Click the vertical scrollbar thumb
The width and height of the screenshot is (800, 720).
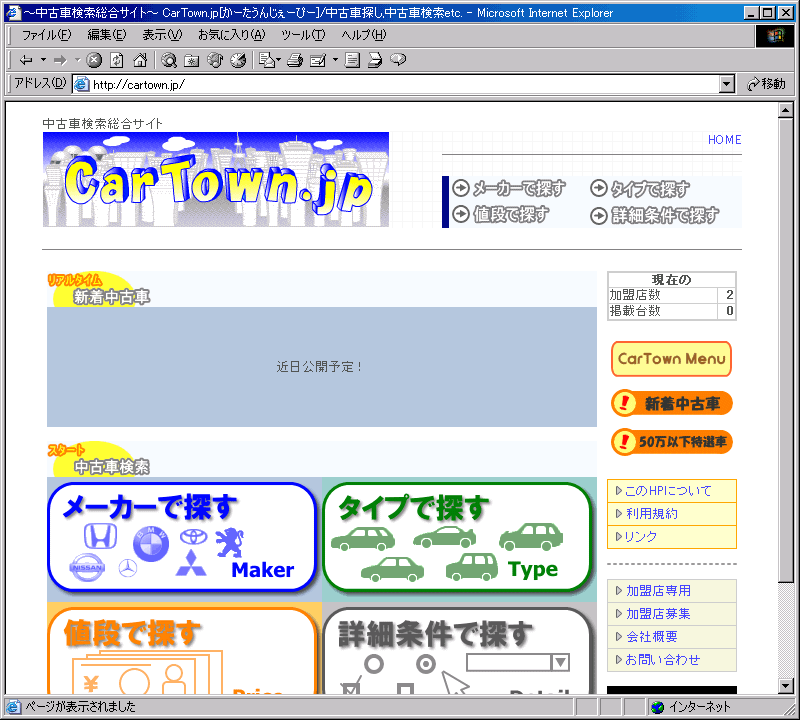point(786,350)
